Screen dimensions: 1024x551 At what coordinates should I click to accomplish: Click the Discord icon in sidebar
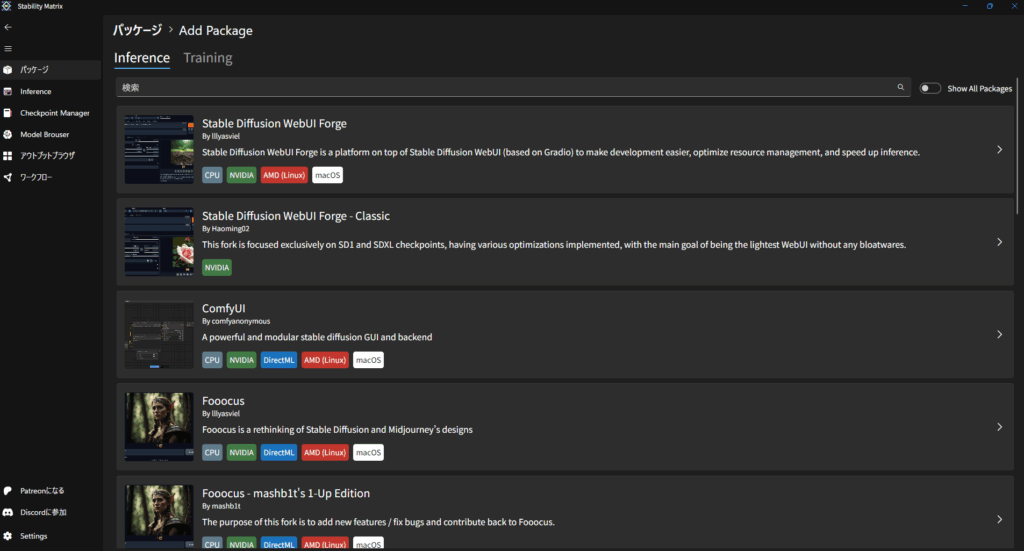coord(8,513)
